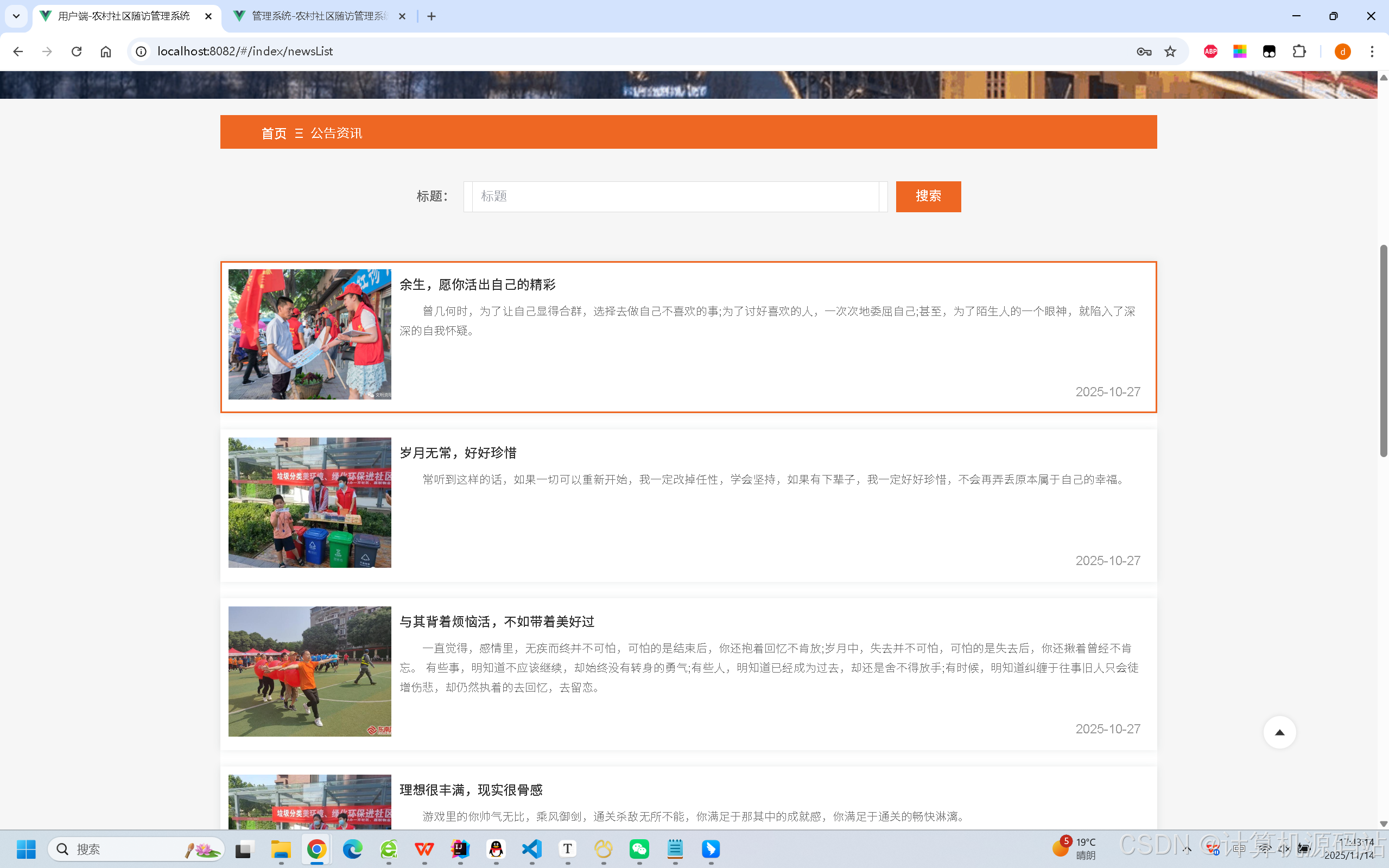Click the address bar URL
1389x868 pixels.
pyautogui.click(x=245, y=52)
